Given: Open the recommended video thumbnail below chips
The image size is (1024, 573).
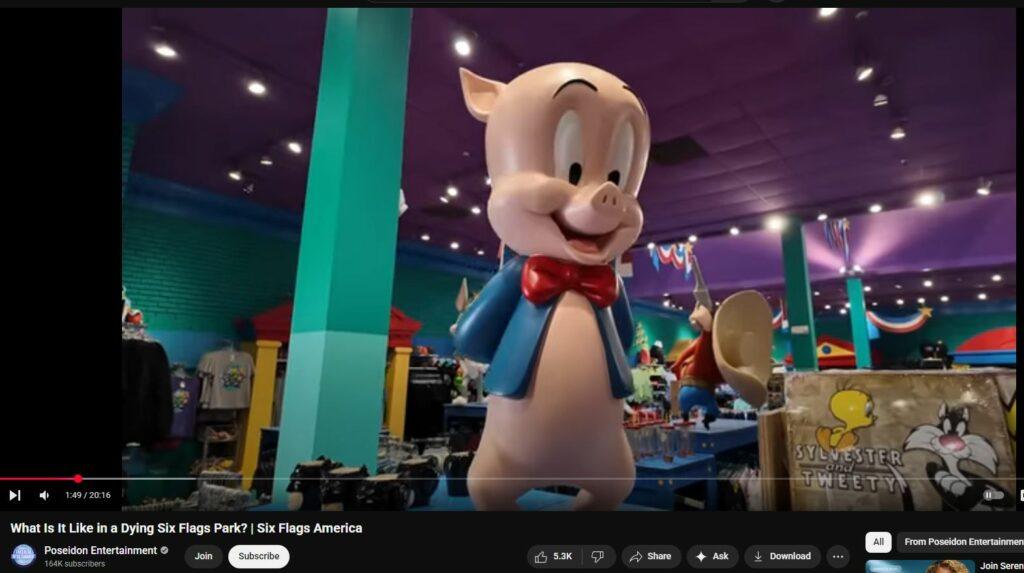Looking at the screenshot, I should click(x=920, y=566).
